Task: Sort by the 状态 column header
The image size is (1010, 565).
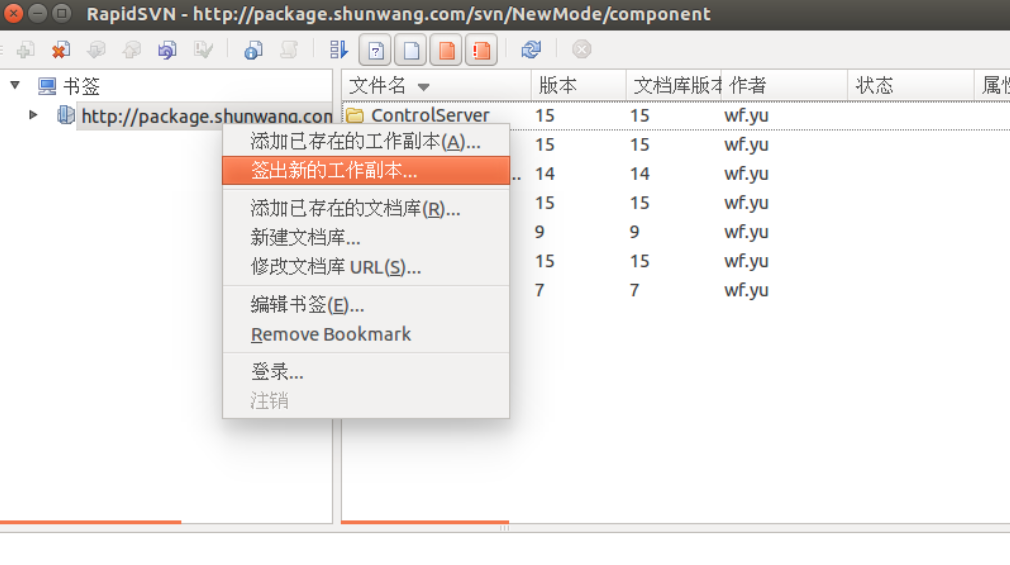Action: pos(911,85)
